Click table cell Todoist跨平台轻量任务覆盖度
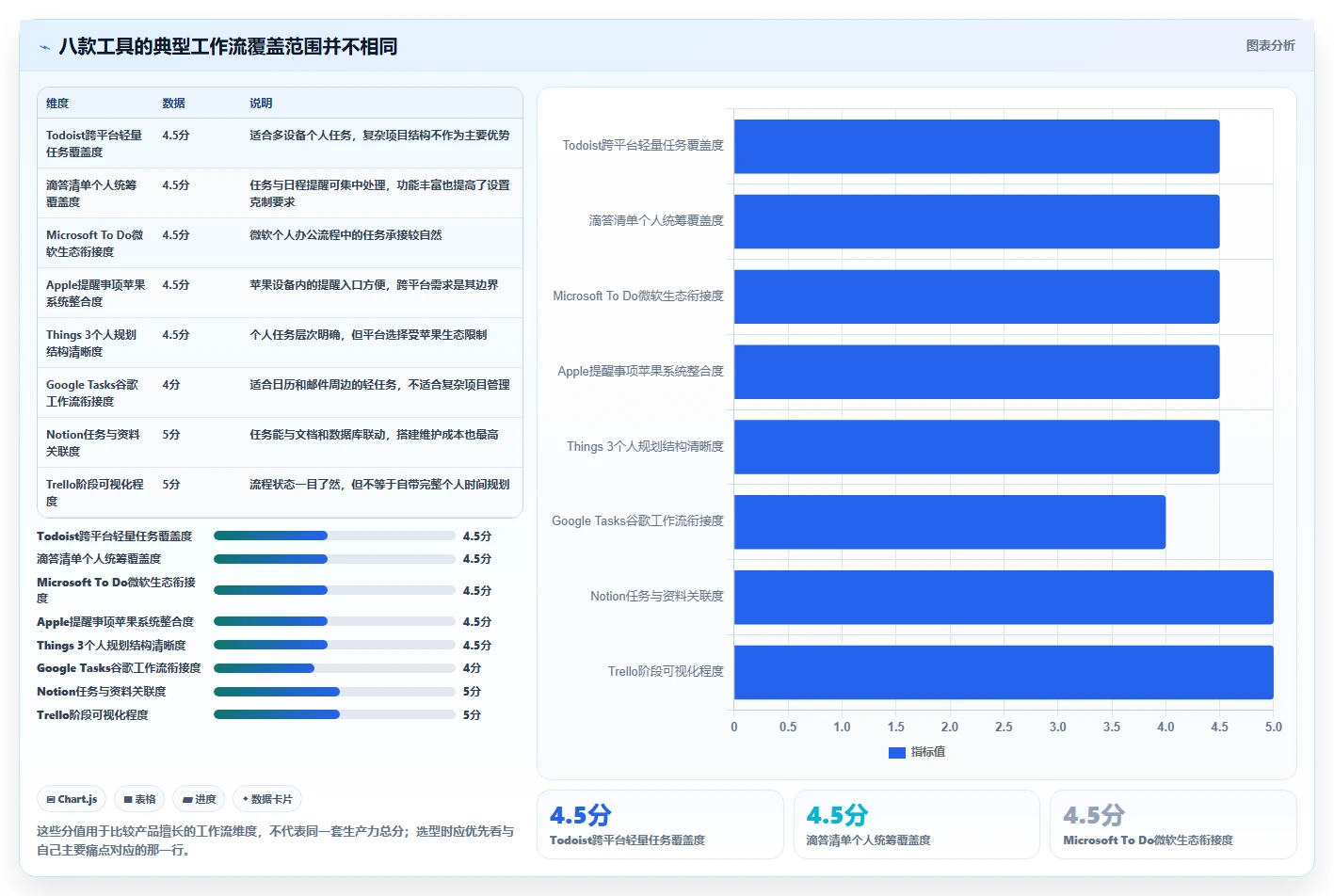Screen dimensions: 1334x896 point(94,144)
